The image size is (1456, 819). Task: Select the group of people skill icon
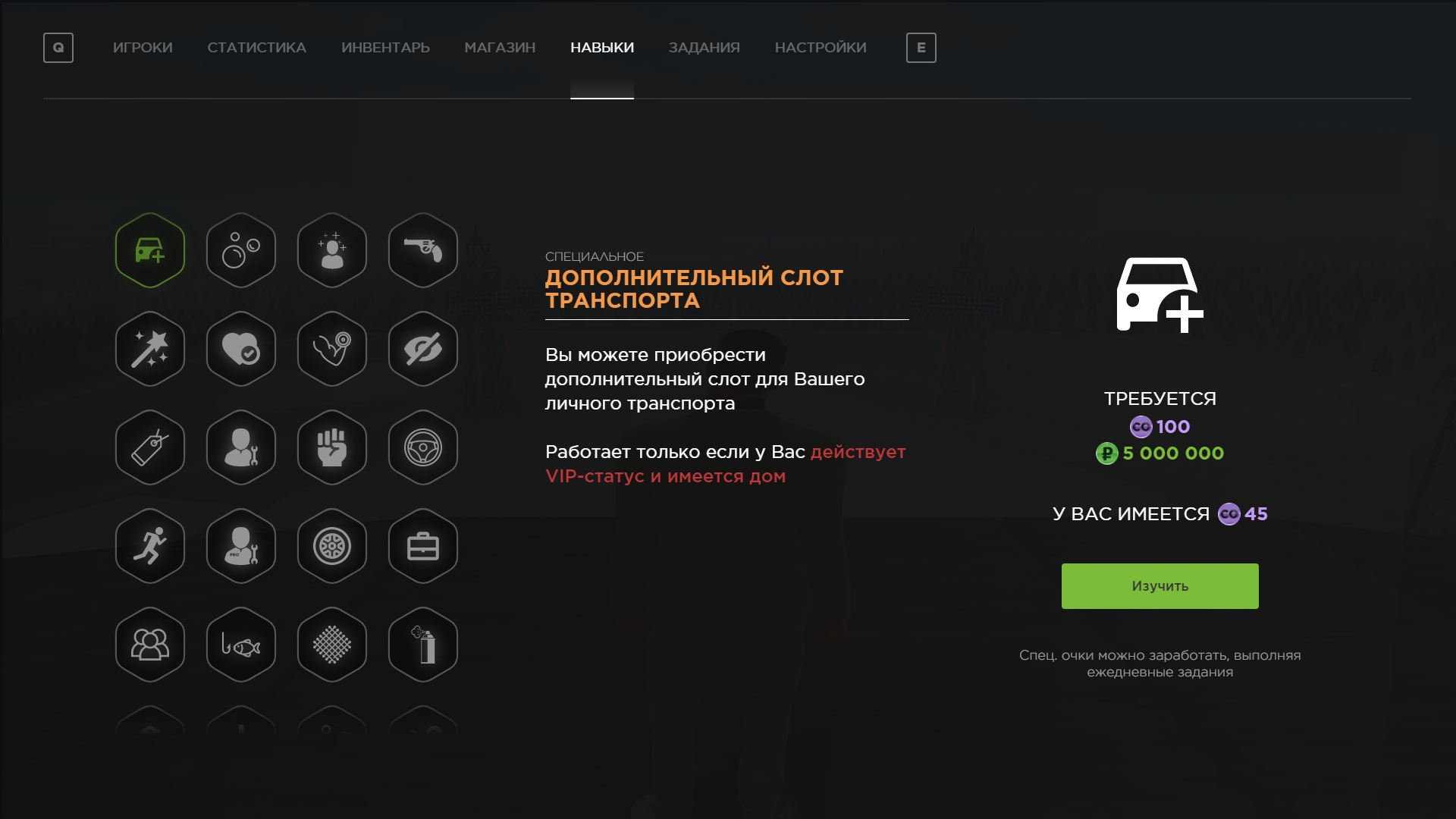click(150, 645)
